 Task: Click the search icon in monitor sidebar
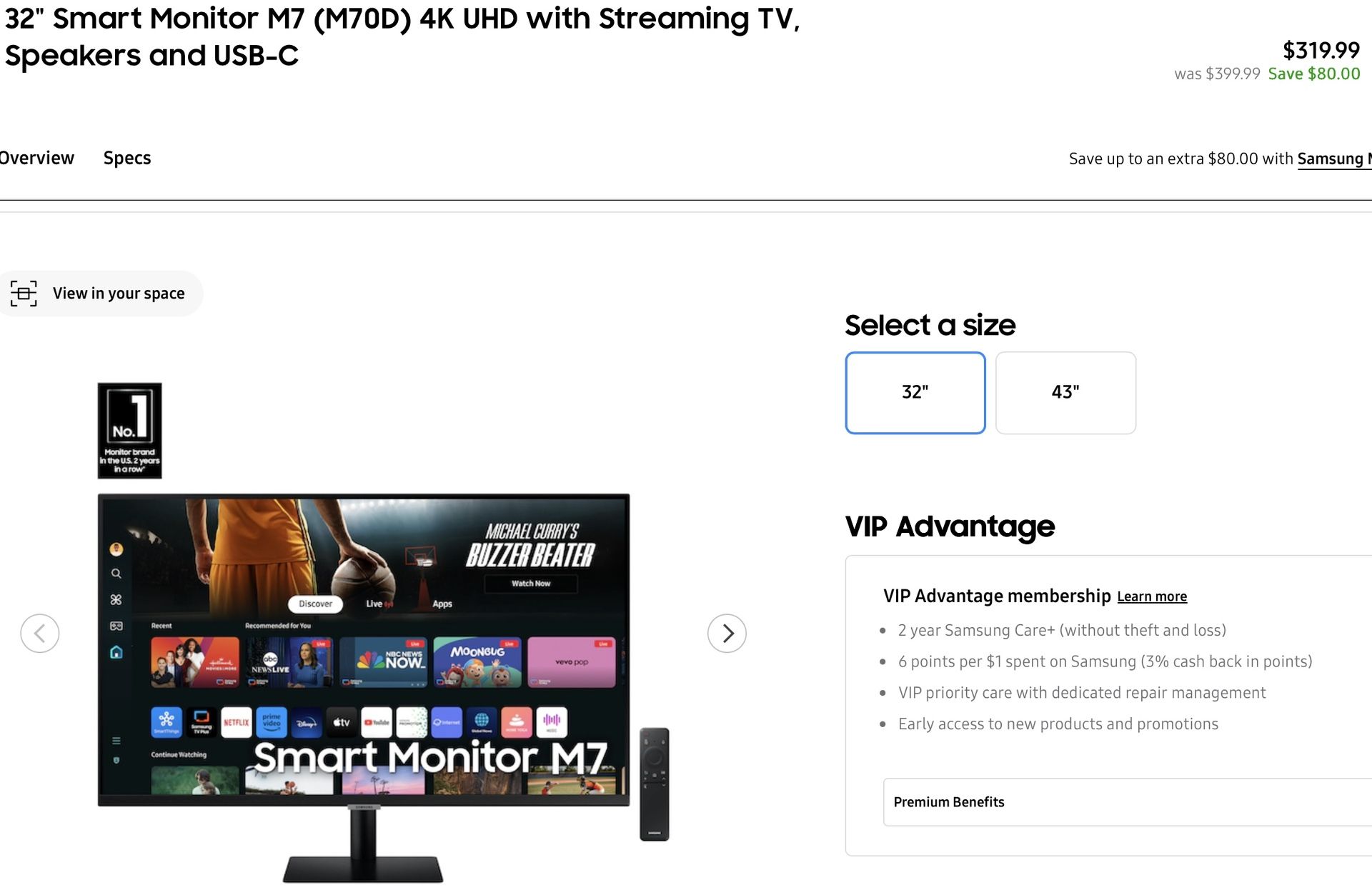(116, 574)
